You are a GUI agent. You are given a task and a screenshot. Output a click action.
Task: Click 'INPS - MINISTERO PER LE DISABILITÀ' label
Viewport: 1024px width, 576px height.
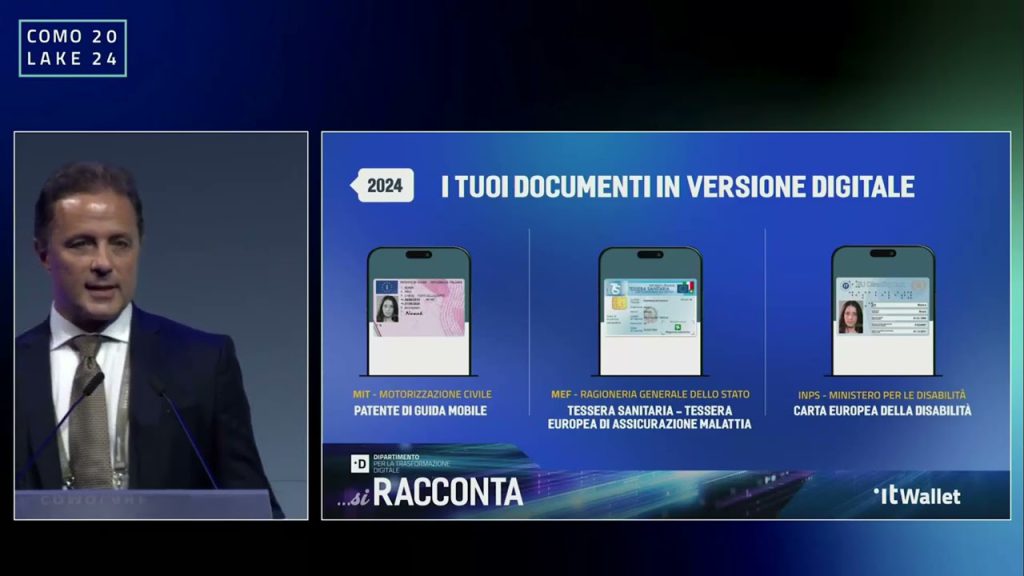tap(882, 395)
